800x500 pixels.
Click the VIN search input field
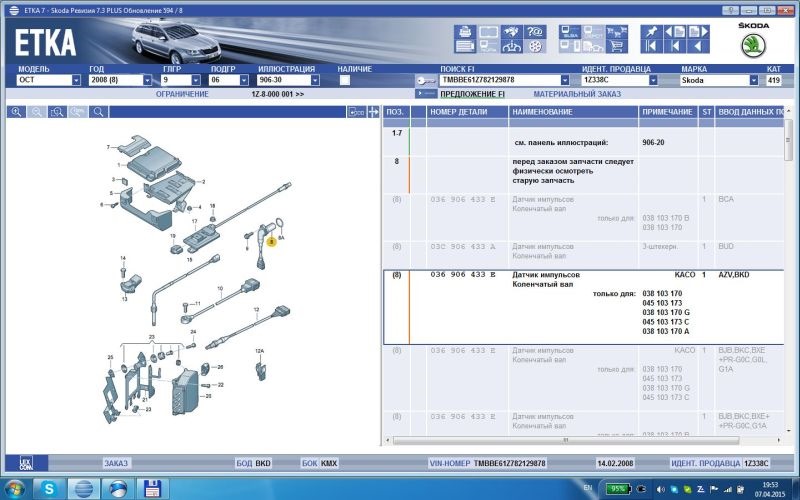499,80
